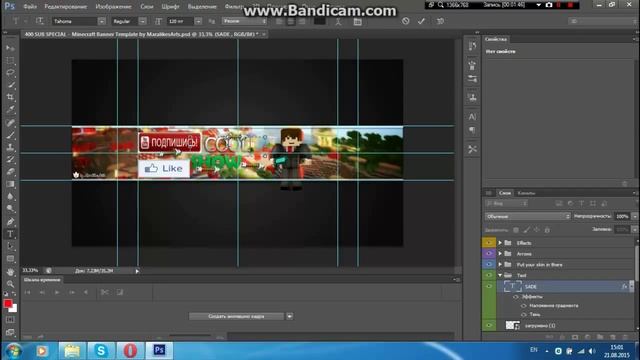Screen dimensions: 640x360
Task: Hide the SADE text layer
Action: pos(489,287)
